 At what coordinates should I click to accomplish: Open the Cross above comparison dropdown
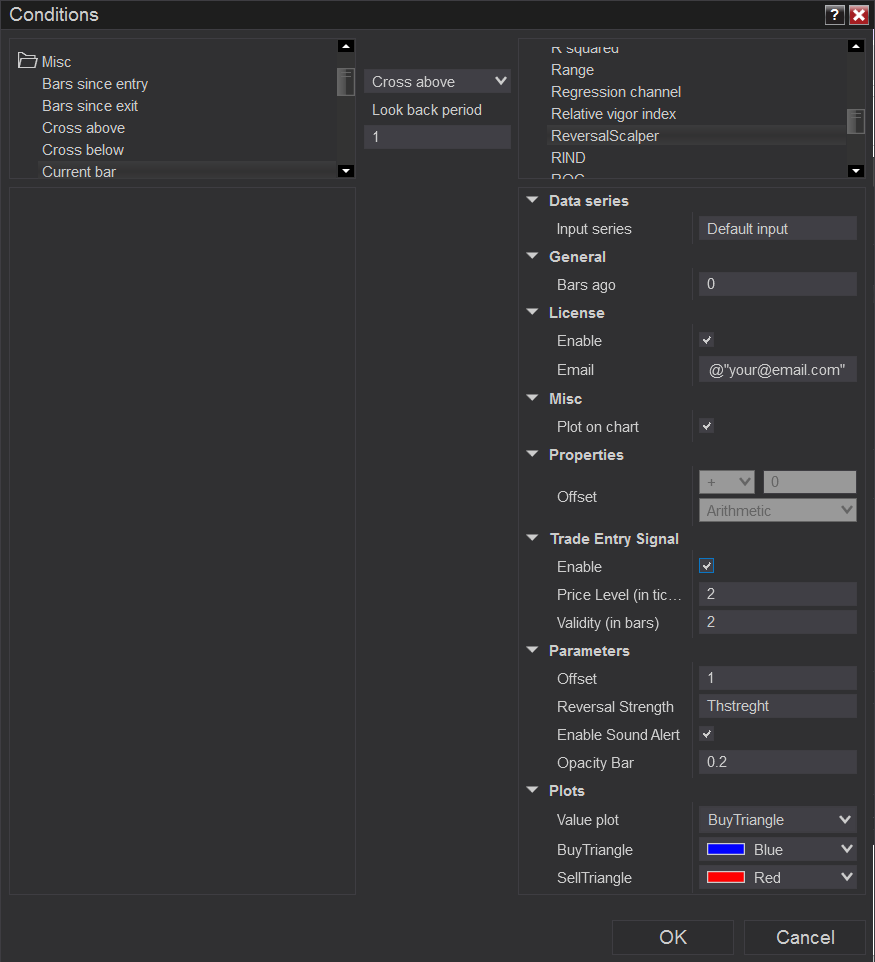pos(438,82)
